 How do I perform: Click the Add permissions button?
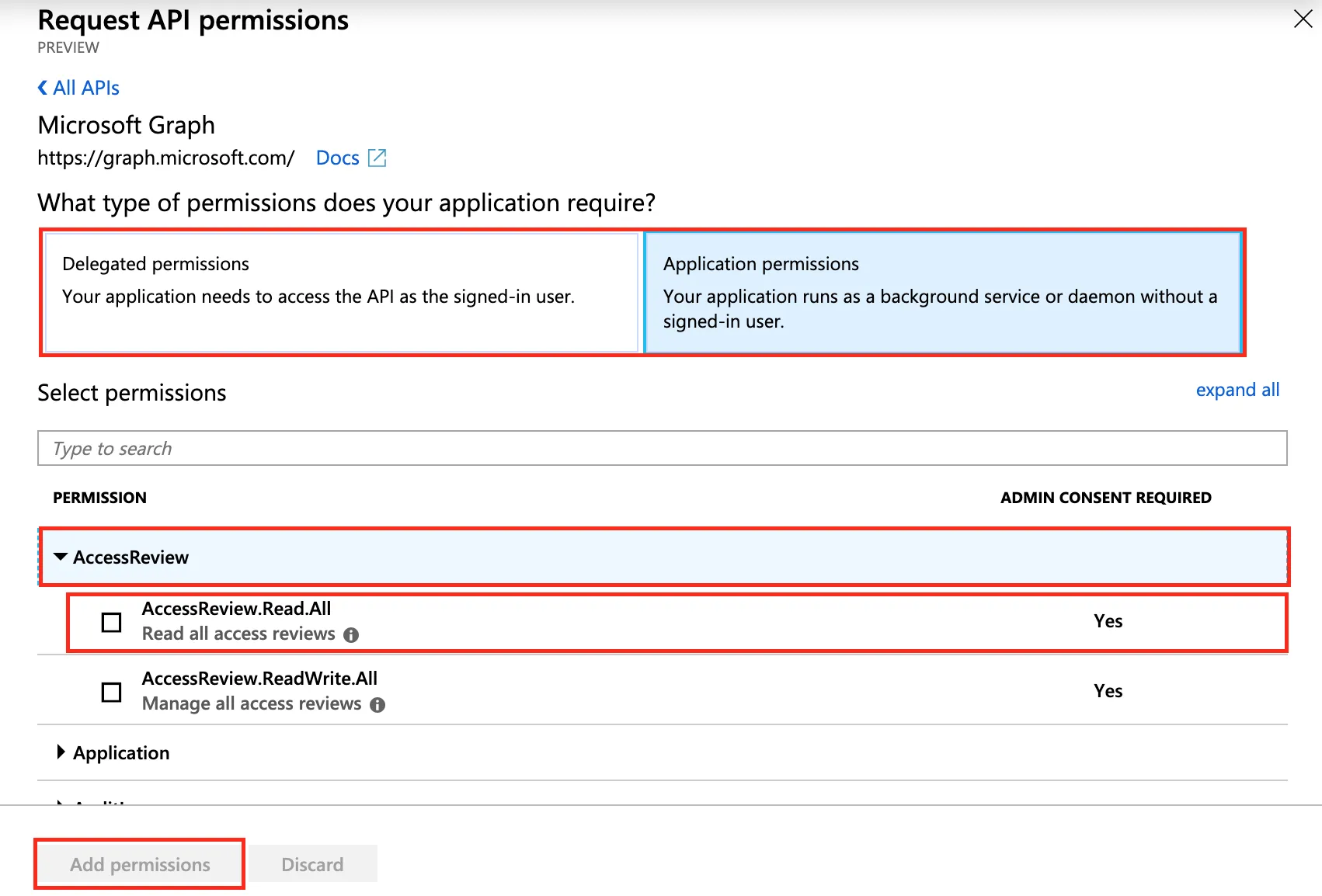pos(139,863)
